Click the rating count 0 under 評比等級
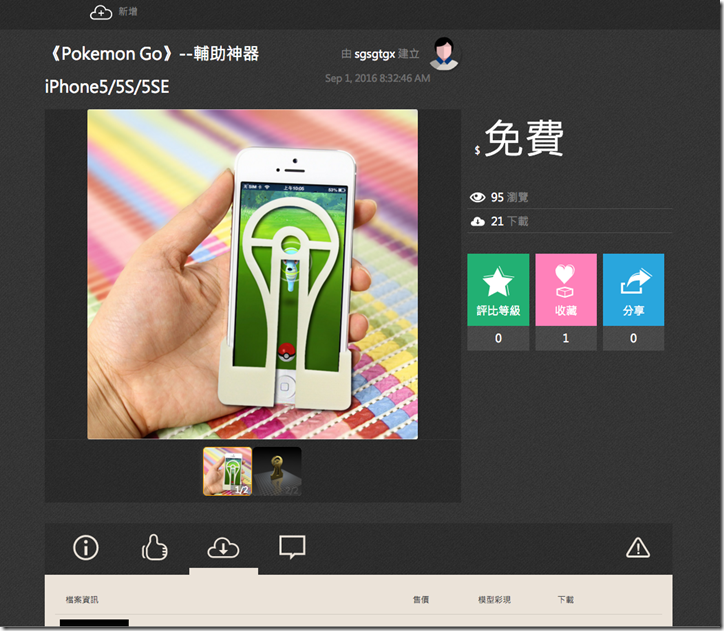 [498, 338]
